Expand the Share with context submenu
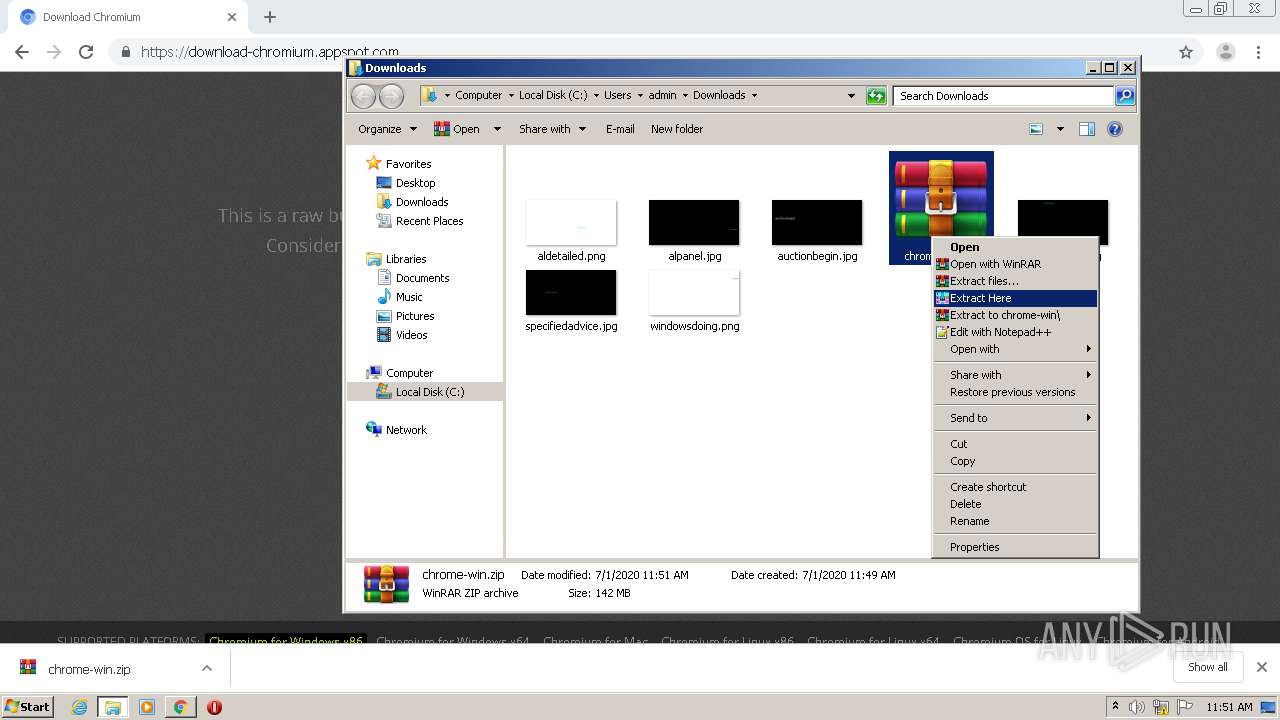 click(1015, 375)
